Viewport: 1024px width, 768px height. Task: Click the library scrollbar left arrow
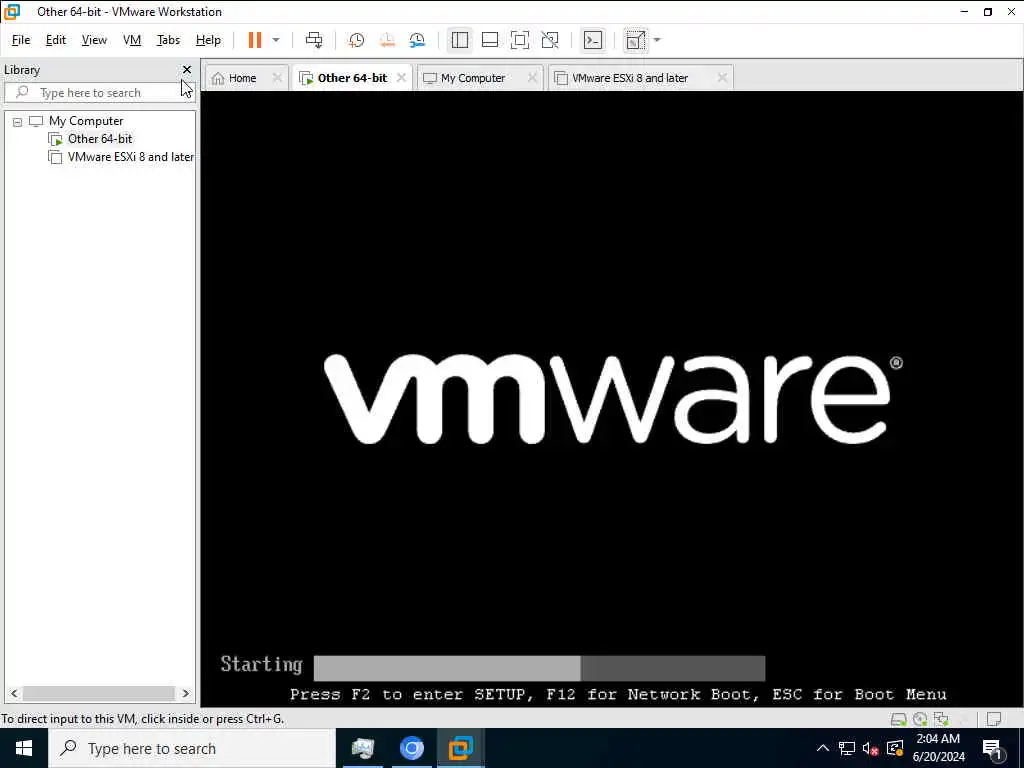coord(14,694)
